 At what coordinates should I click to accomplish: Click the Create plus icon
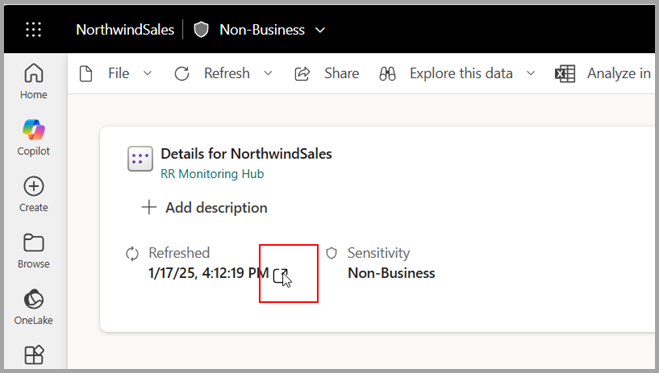[33, 186]
